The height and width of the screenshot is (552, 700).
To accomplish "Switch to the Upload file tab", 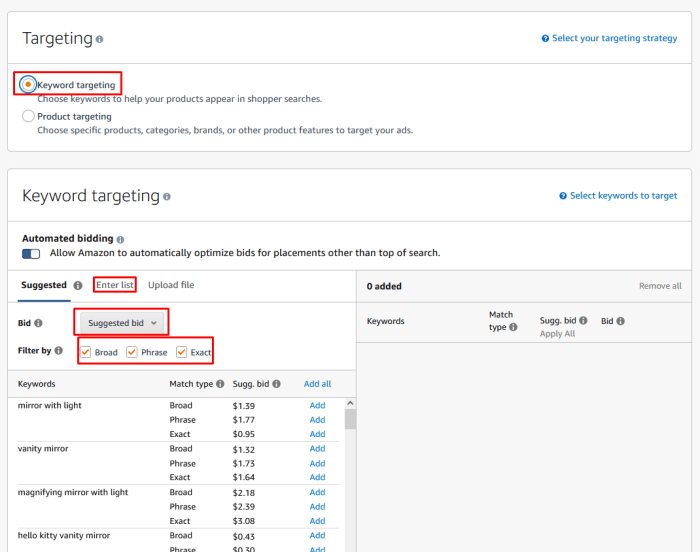I will 171,285.
